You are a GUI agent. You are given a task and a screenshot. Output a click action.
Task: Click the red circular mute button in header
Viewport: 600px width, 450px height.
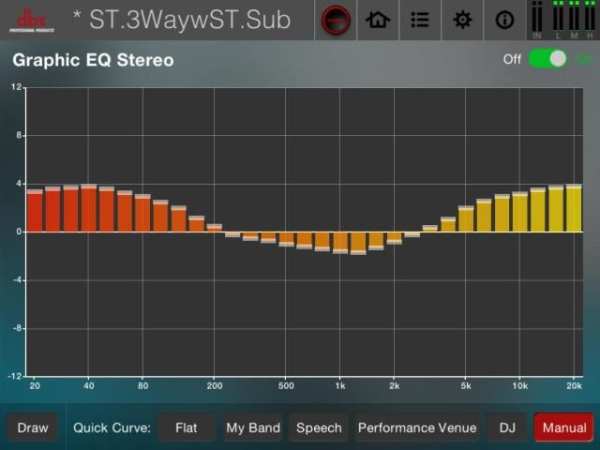336,20
